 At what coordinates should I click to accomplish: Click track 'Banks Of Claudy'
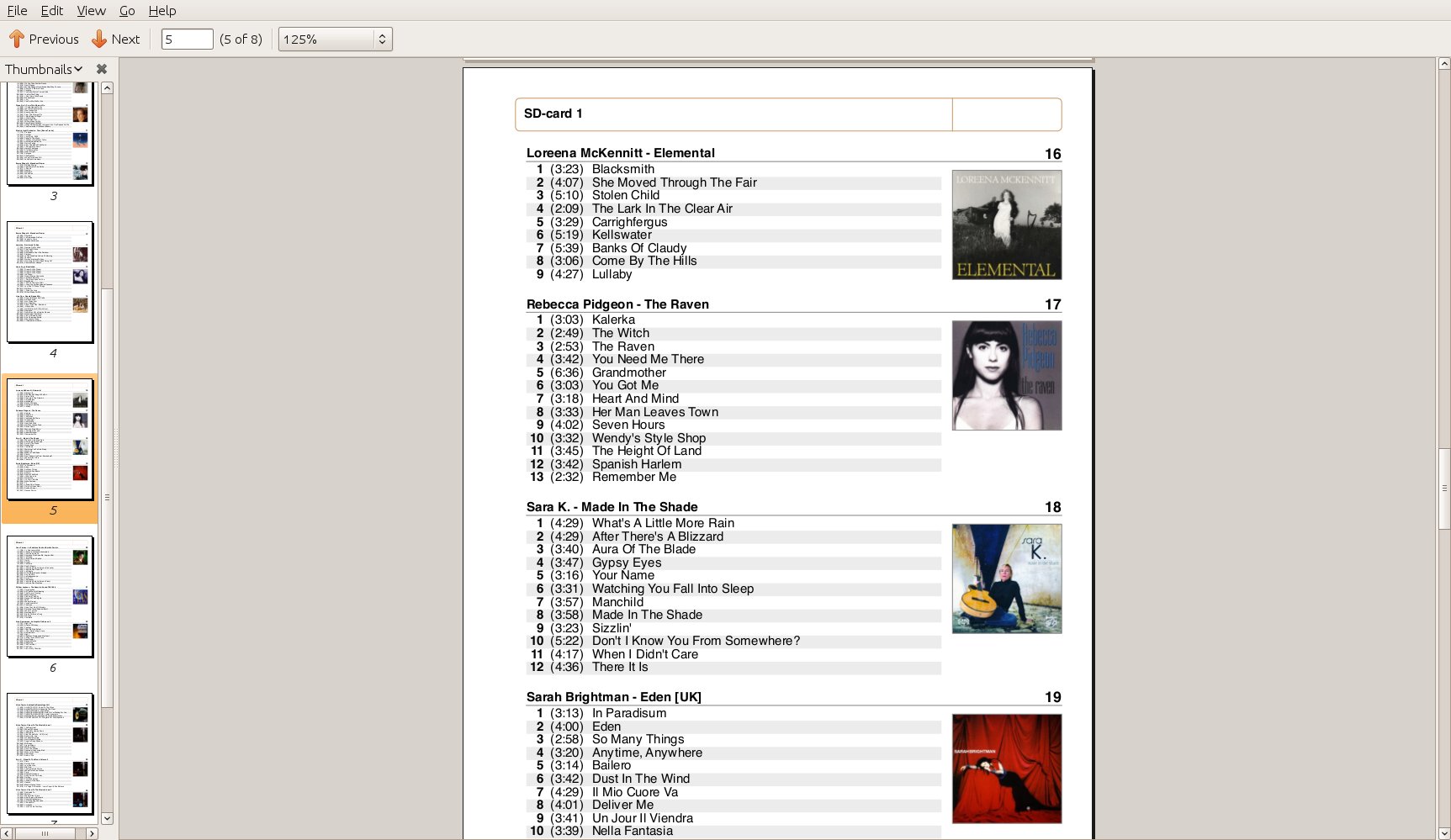click(639, 248)
